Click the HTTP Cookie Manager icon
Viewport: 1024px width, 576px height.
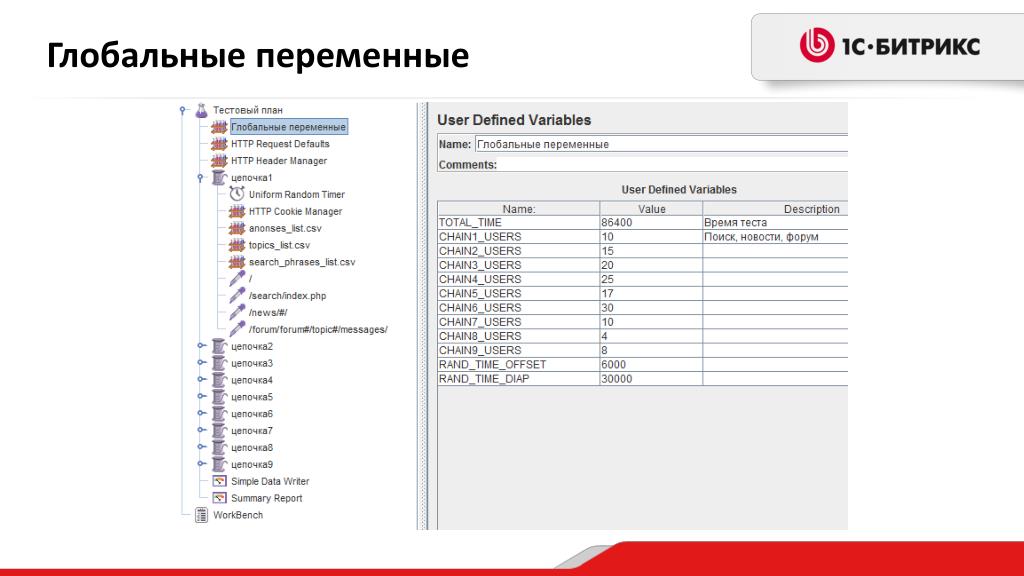[x=237, y=211]
